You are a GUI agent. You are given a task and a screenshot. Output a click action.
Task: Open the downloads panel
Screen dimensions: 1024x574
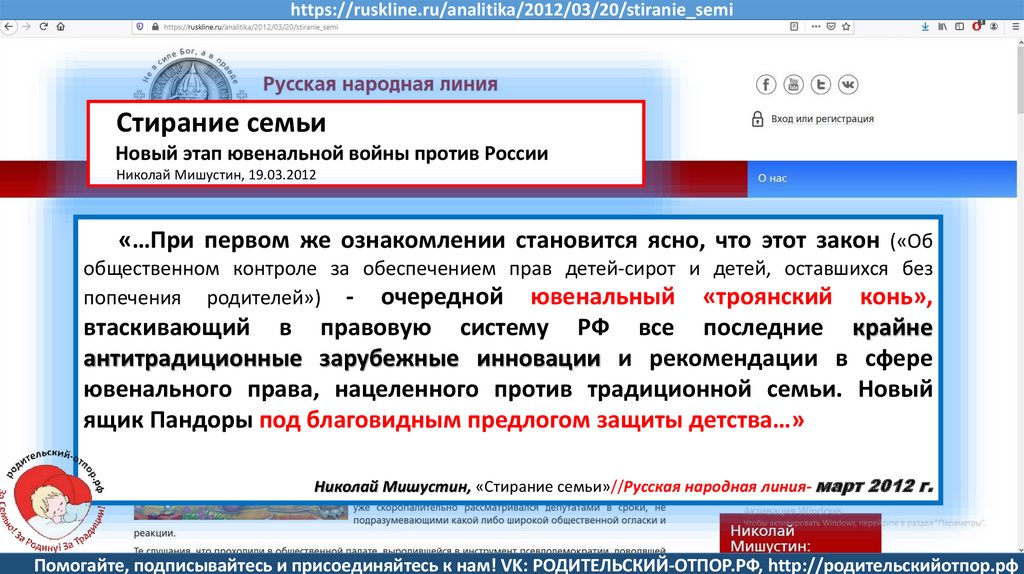[925, 27]
